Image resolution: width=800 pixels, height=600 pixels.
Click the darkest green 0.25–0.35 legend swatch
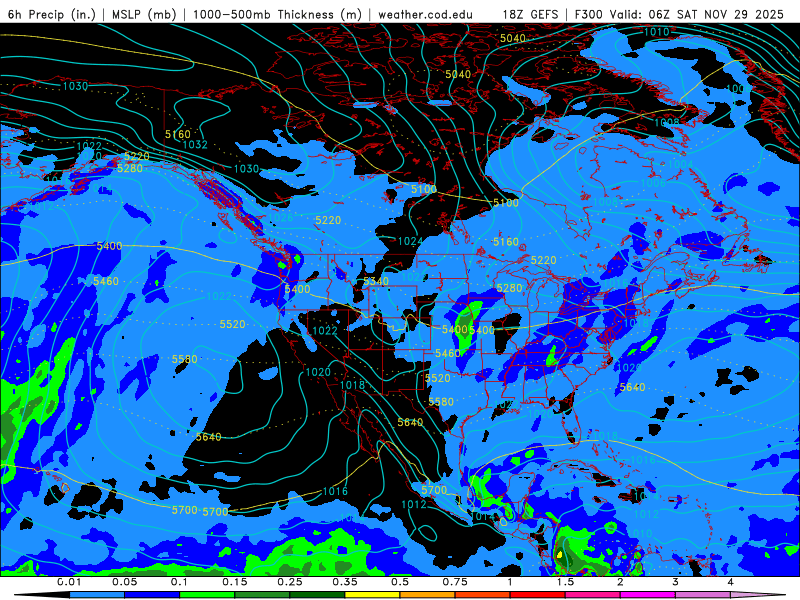pyautogui.click(x=317, y=595)
